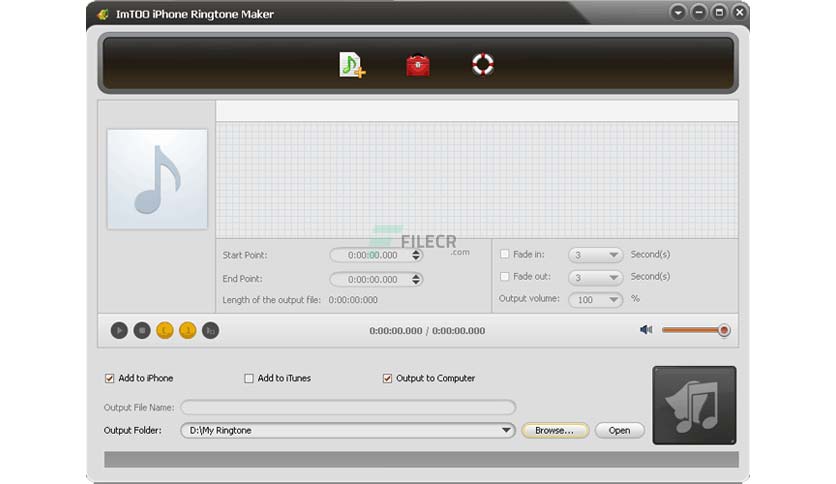Toggle the Add to iPhone checkbox

click(109, 378)
